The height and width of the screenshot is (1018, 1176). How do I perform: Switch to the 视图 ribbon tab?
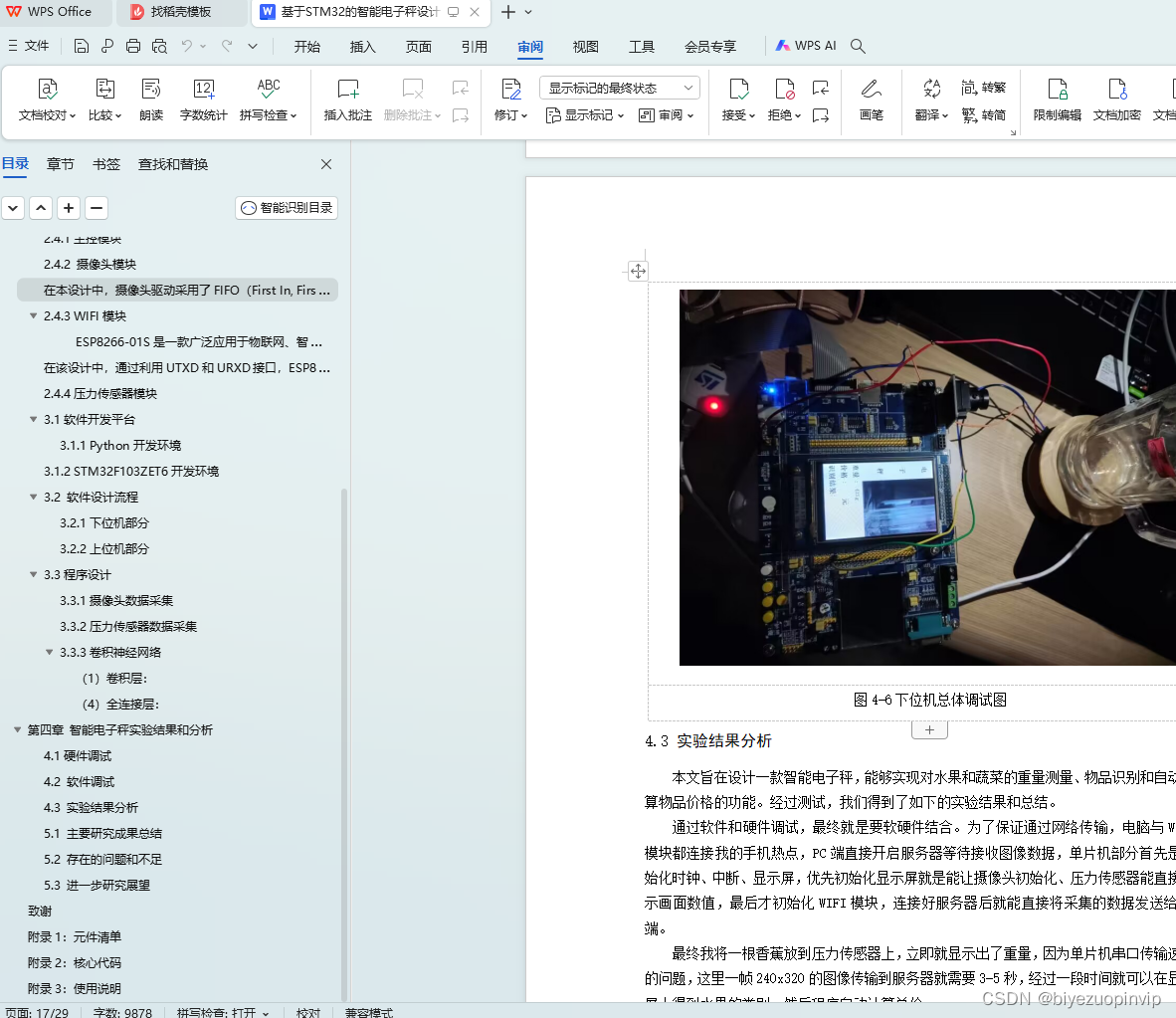point(586,47)
